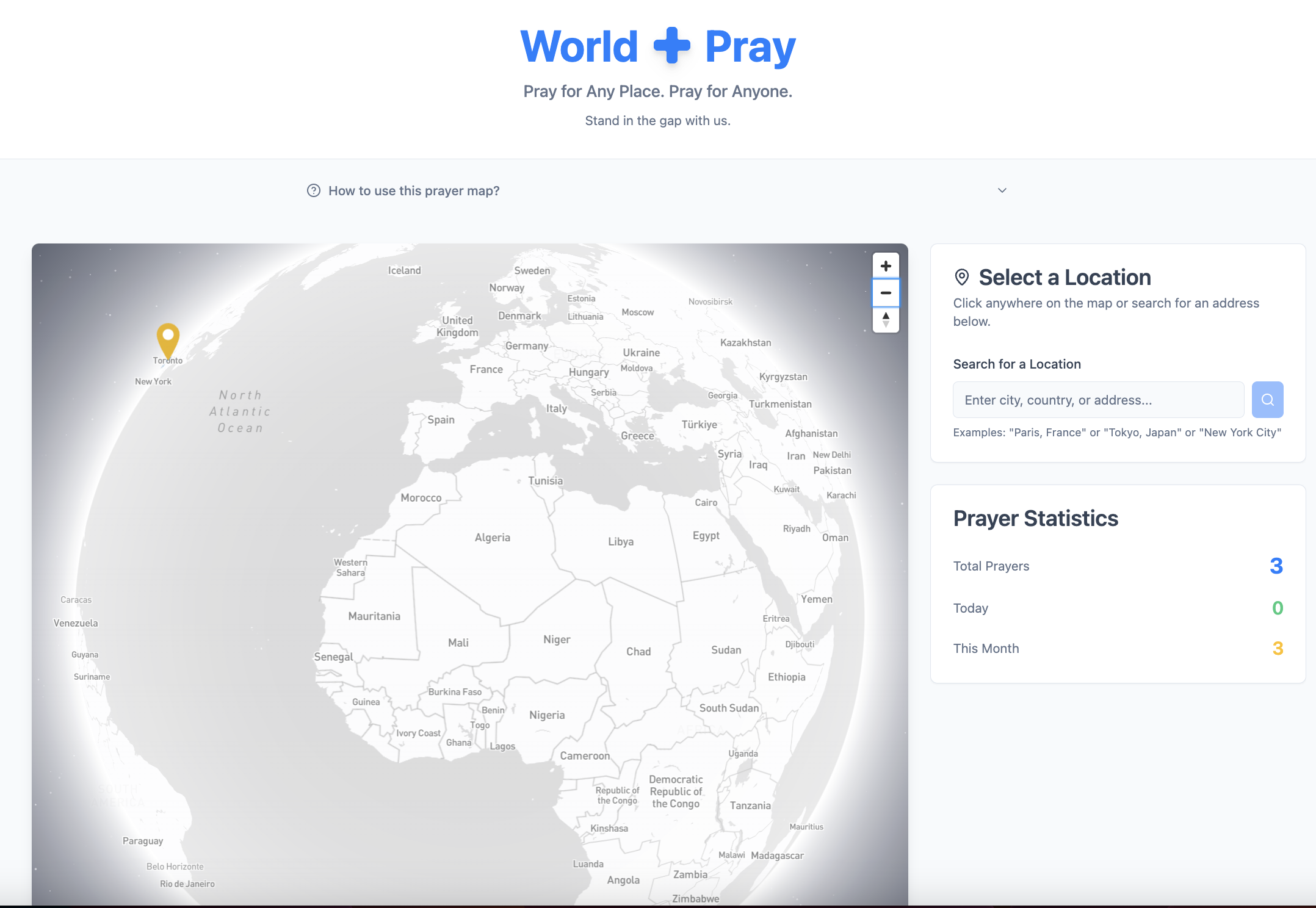The height and width of the screenshot is (908, 1316).
Task: Open 'How to use this prayer map?' section
Action: click(x=413, y=190)
